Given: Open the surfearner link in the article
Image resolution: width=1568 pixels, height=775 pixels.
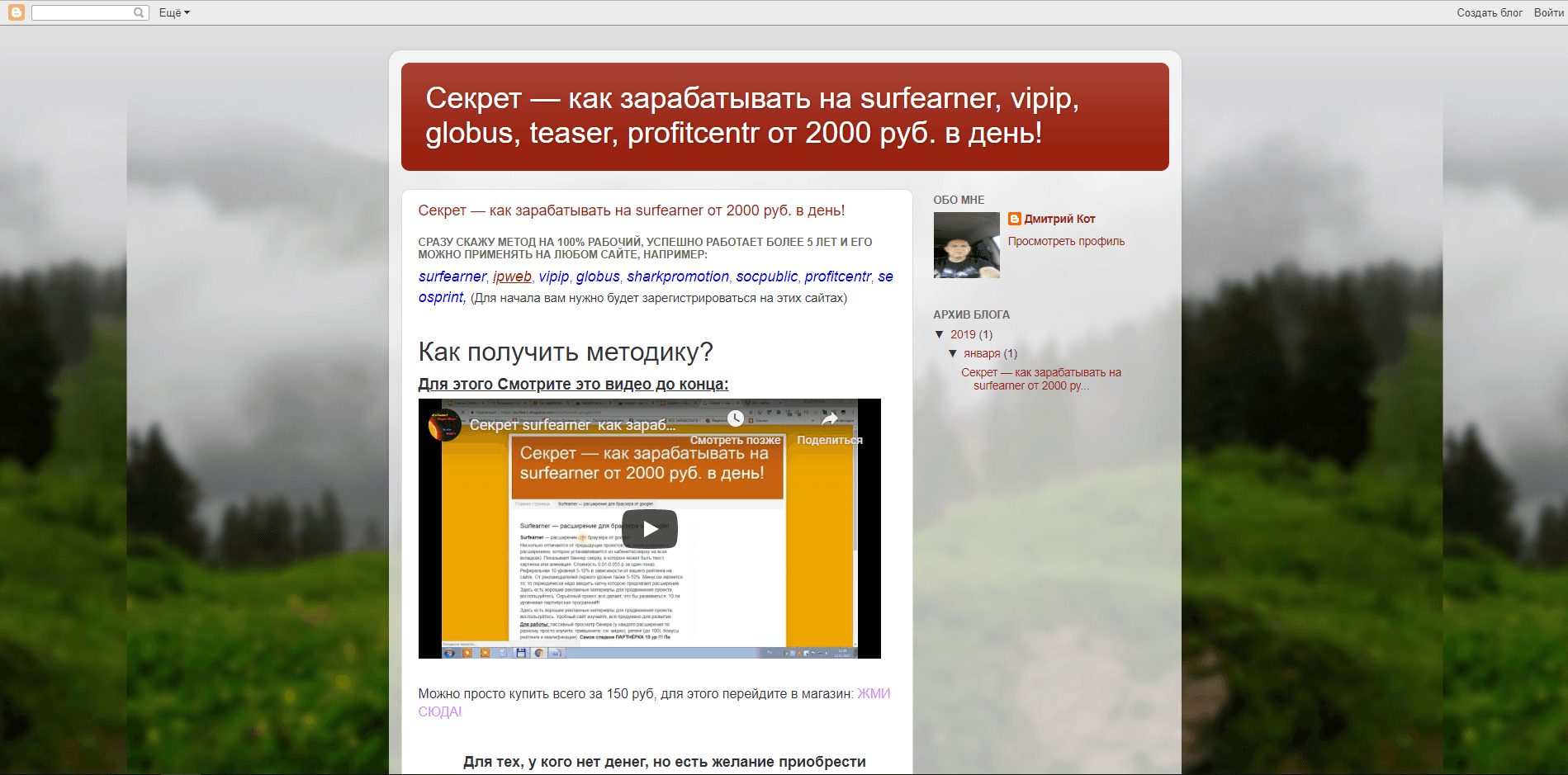Looking at the screenshot, I should click(x=452, y=276).
